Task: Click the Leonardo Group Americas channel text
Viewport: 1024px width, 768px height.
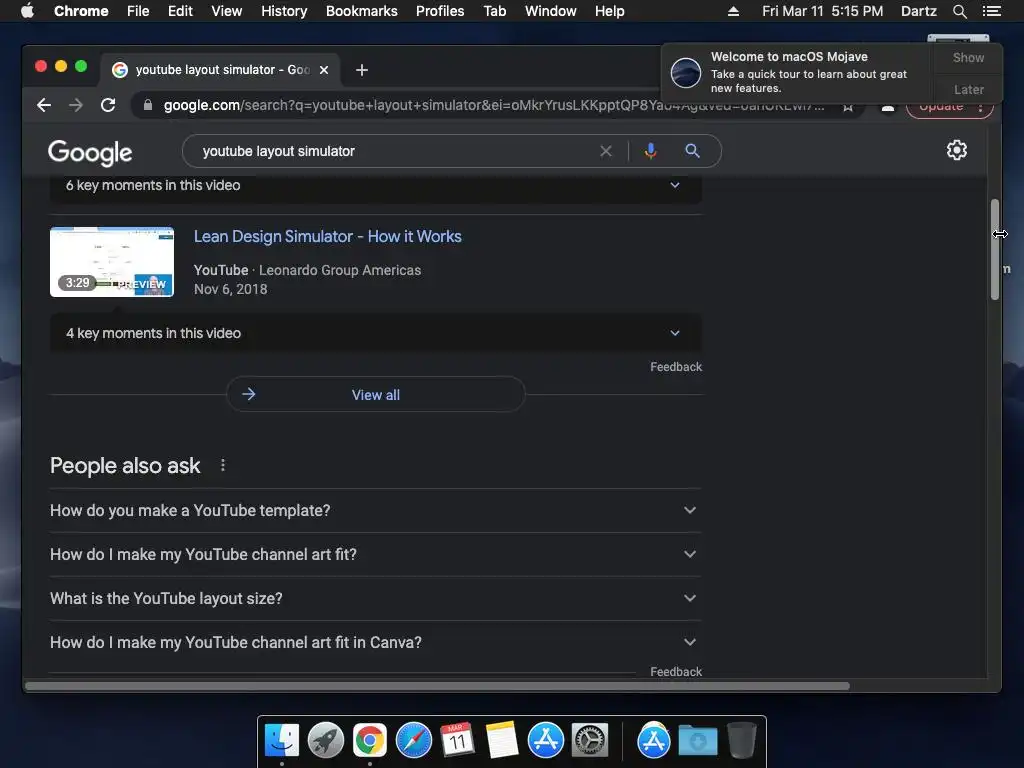Action: 340,270
